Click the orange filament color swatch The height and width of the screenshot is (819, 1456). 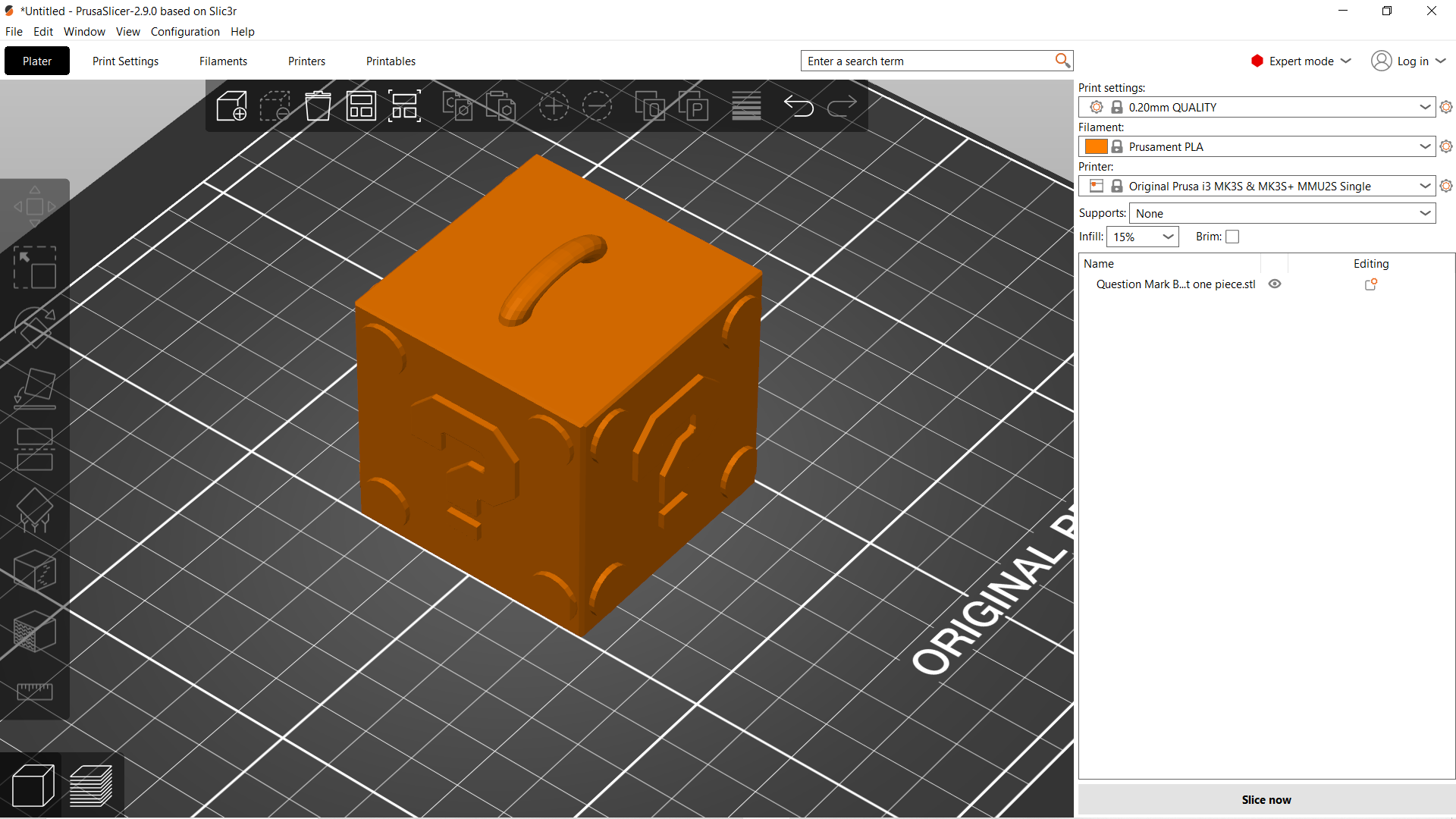[x=1096, y=146]
